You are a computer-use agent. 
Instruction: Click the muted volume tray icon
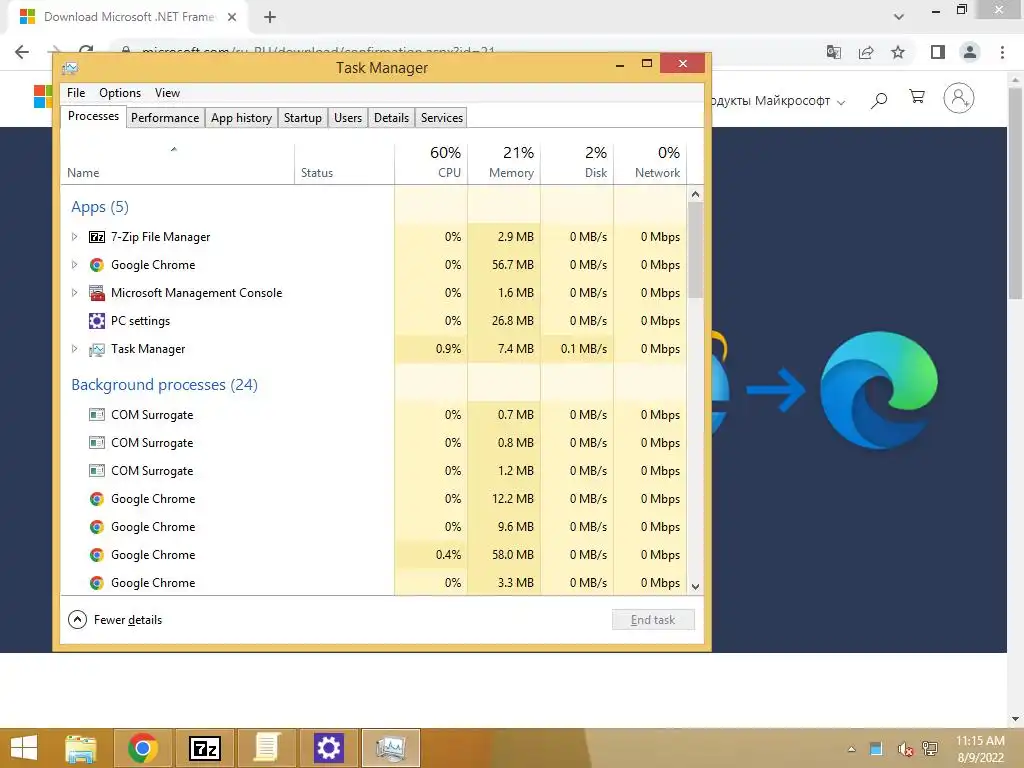pos(904,748)
